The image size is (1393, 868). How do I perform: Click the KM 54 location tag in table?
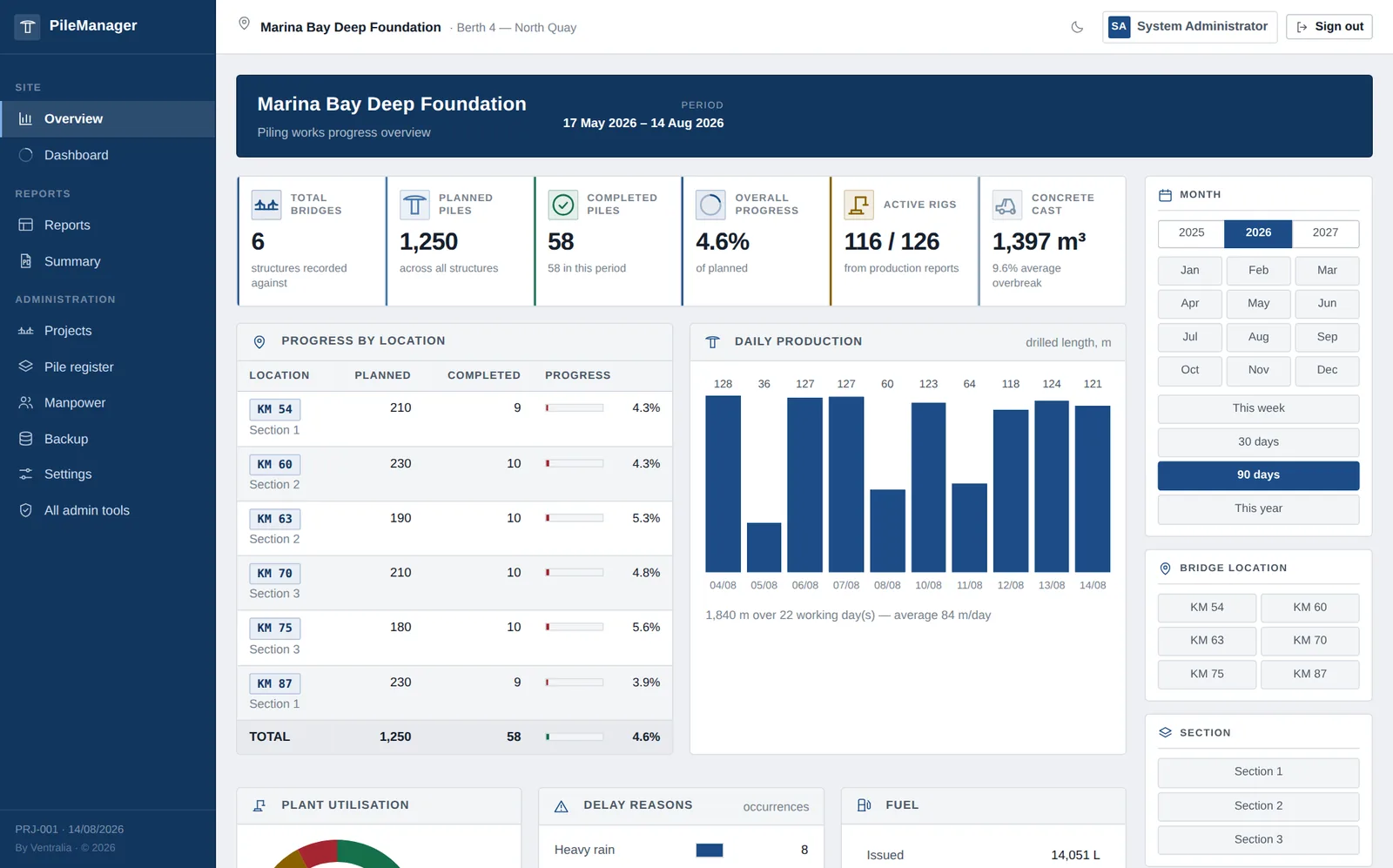pyautogui.click(x=275, y=409)
